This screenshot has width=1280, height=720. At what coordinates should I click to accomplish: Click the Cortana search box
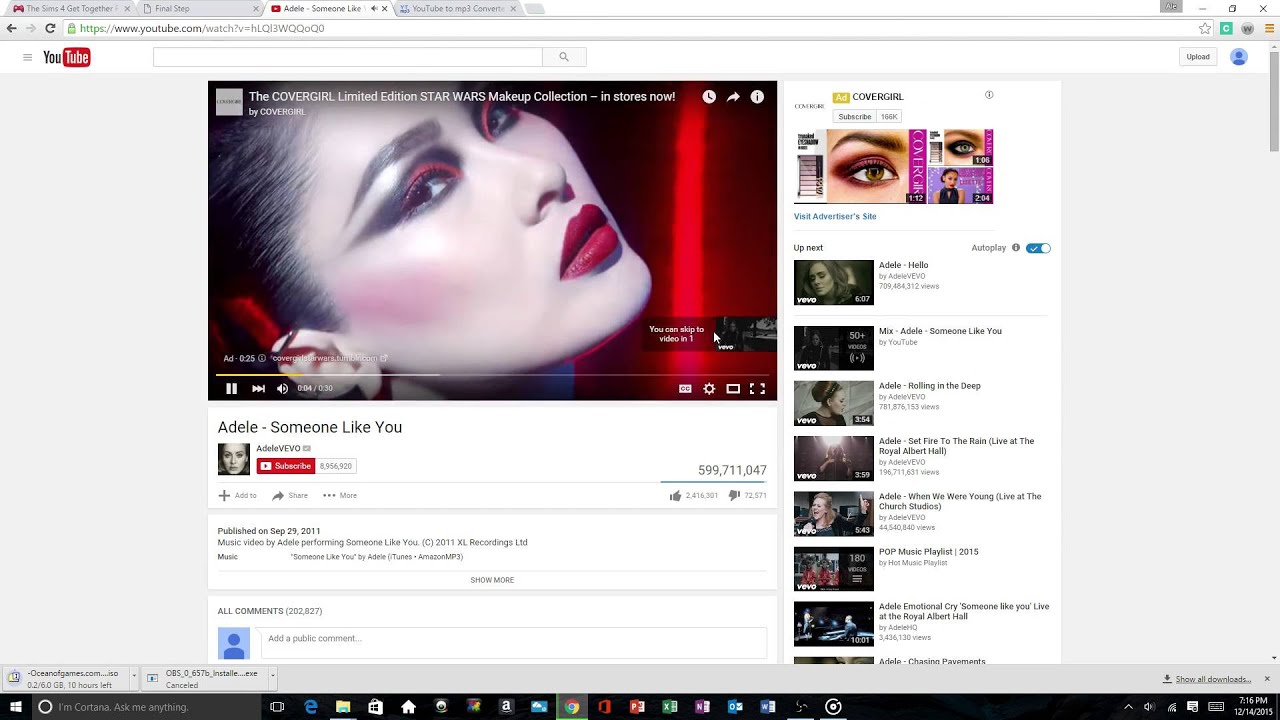pos(145,707)
